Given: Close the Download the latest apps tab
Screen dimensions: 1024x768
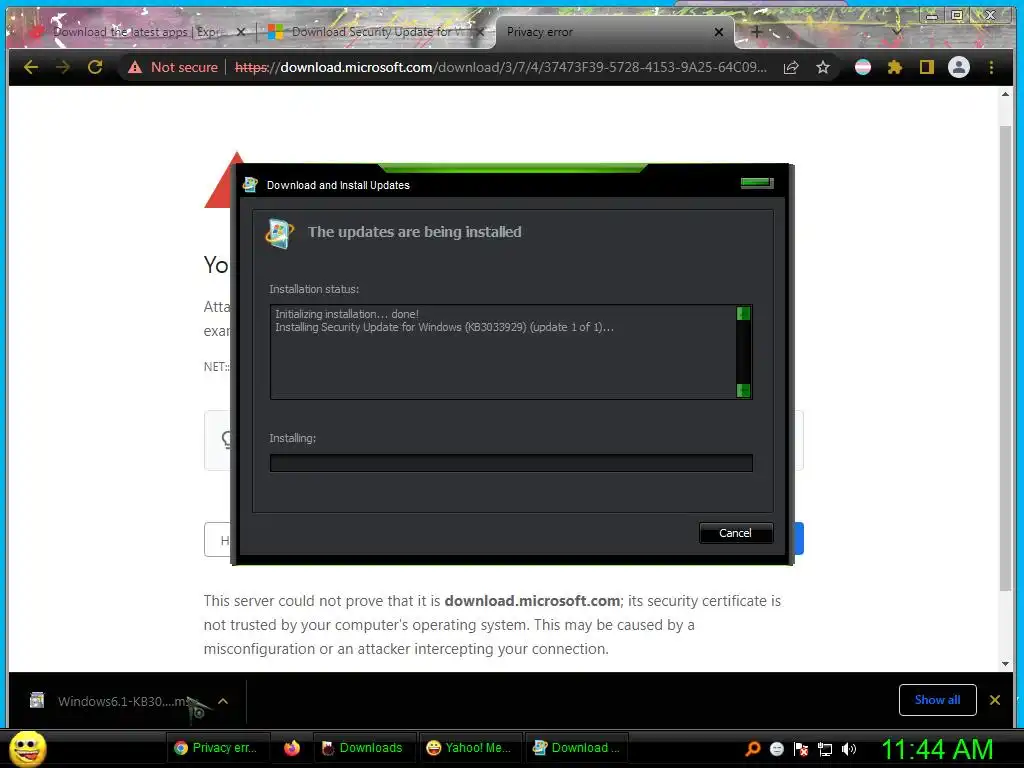Looking at the screenshot, I should pyautogui.click(x=241, y=32).
